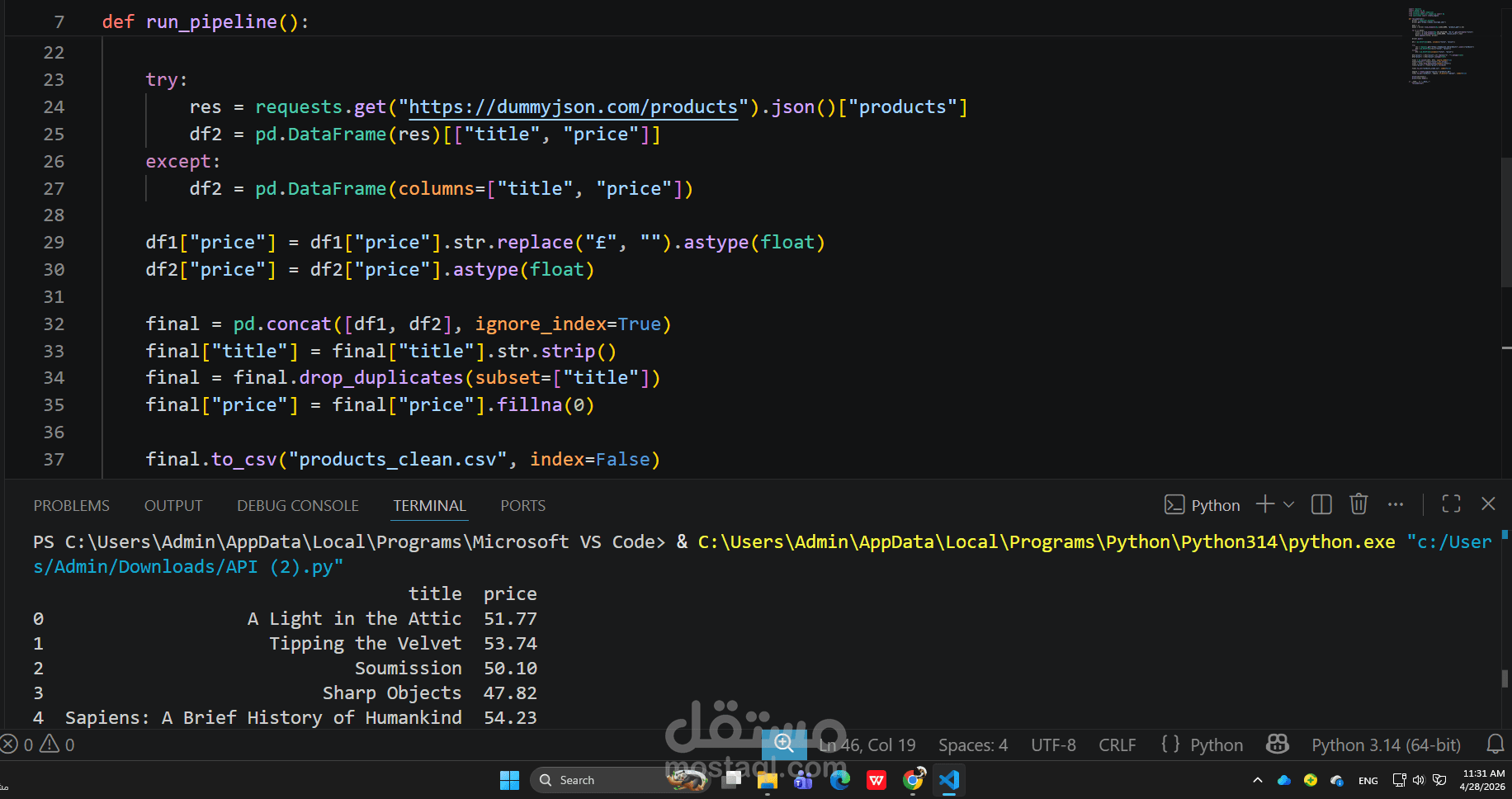The width and height of the screenshot is (1512, 799).
Task: Kill the terminal with trash icon
Action: point(1358,504)
